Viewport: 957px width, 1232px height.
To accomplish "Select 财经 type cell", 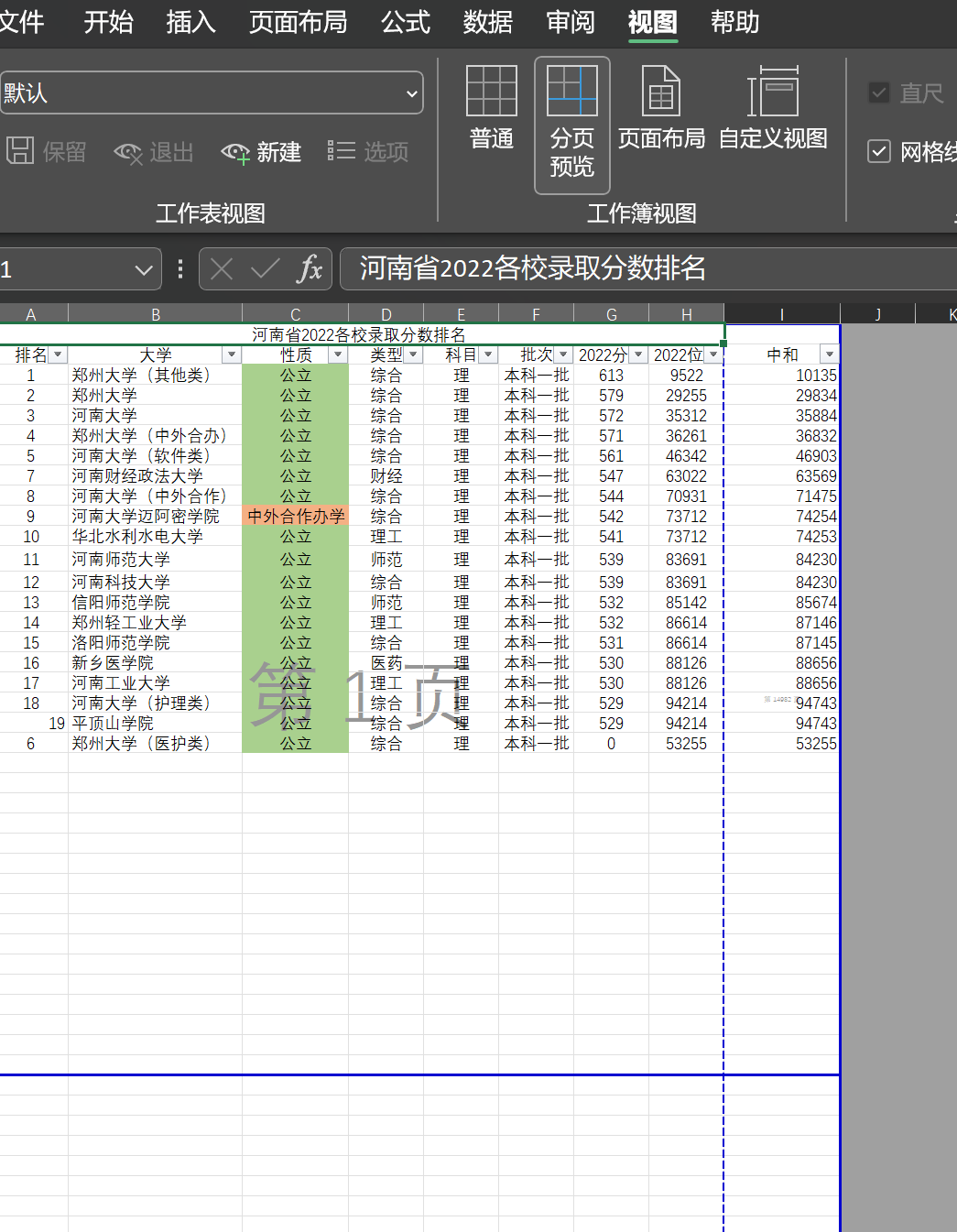I will tap(386, 476).
